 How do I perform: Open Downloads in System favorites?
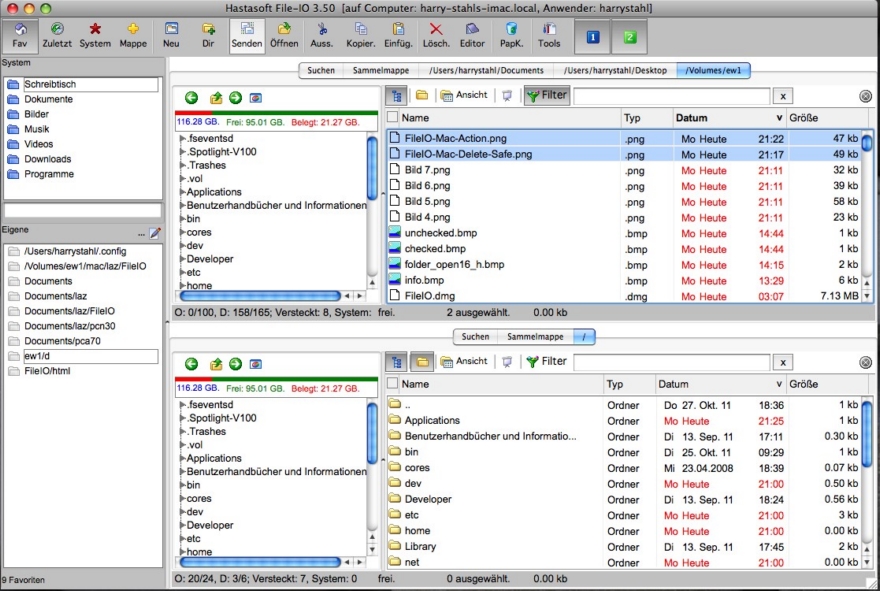pyautogui.click(x=47, y=159)
